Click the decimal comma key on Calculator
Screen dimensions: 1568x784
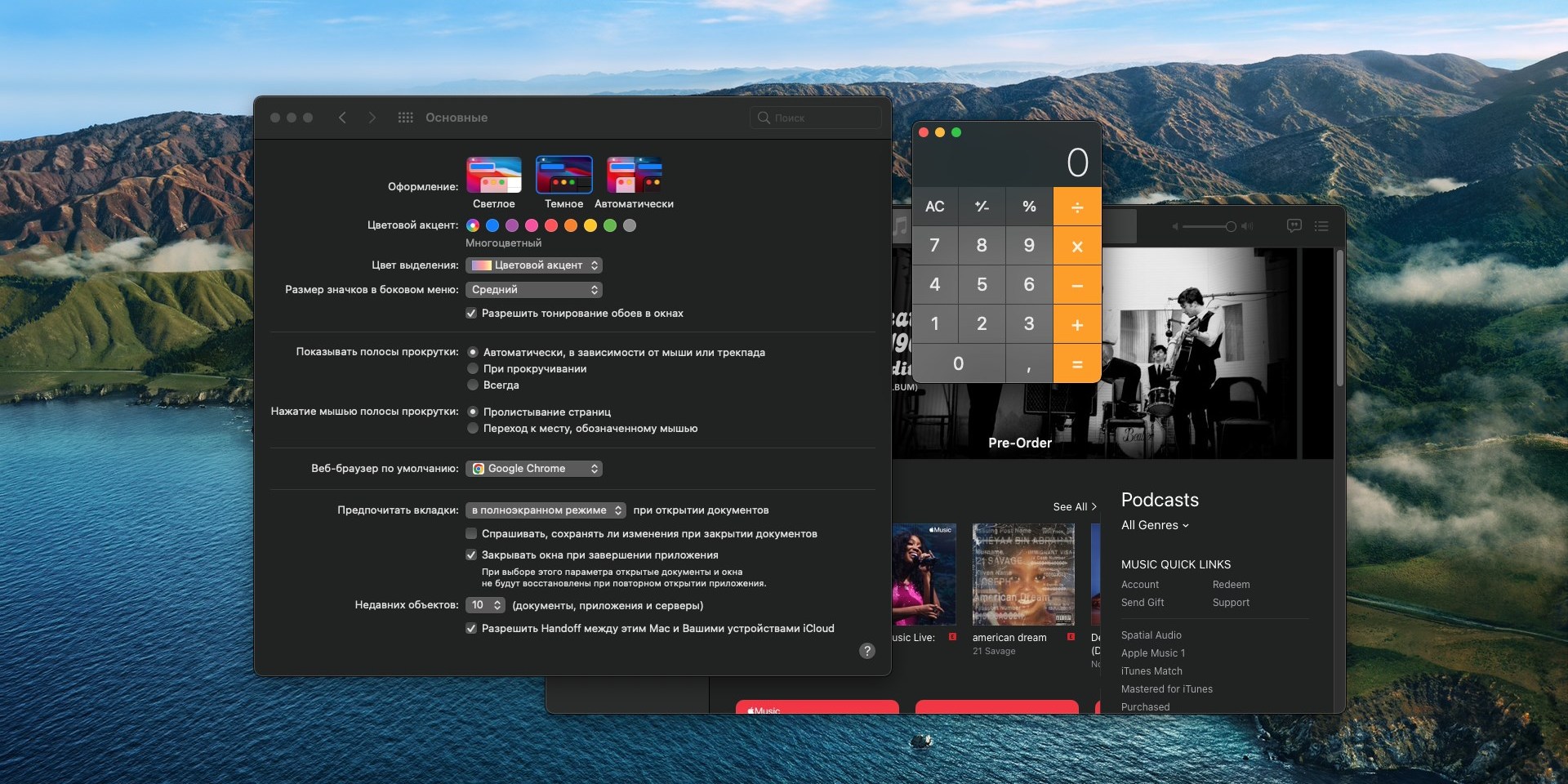click(x=1029, y=363)
